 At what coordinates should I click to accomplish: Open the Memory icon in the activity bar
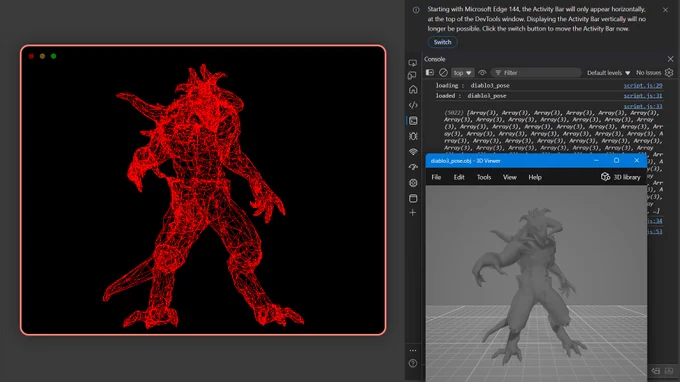[413, 183]
